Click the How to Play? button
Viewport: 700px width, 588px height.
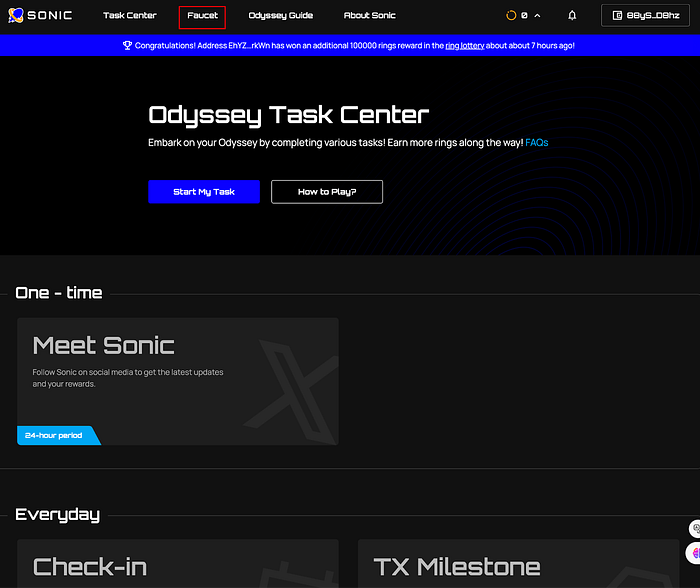pyautogui.click(x=327, y=192)
